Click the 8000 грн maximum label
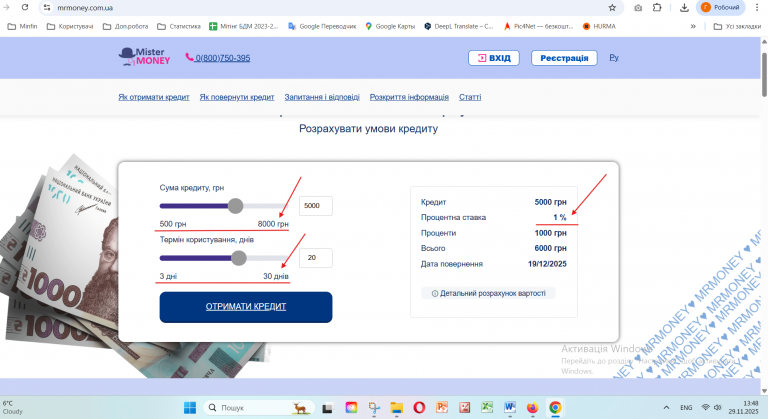The height and width of the screenshot is (419, 768). pyautogui.click(x=273, y=224)
